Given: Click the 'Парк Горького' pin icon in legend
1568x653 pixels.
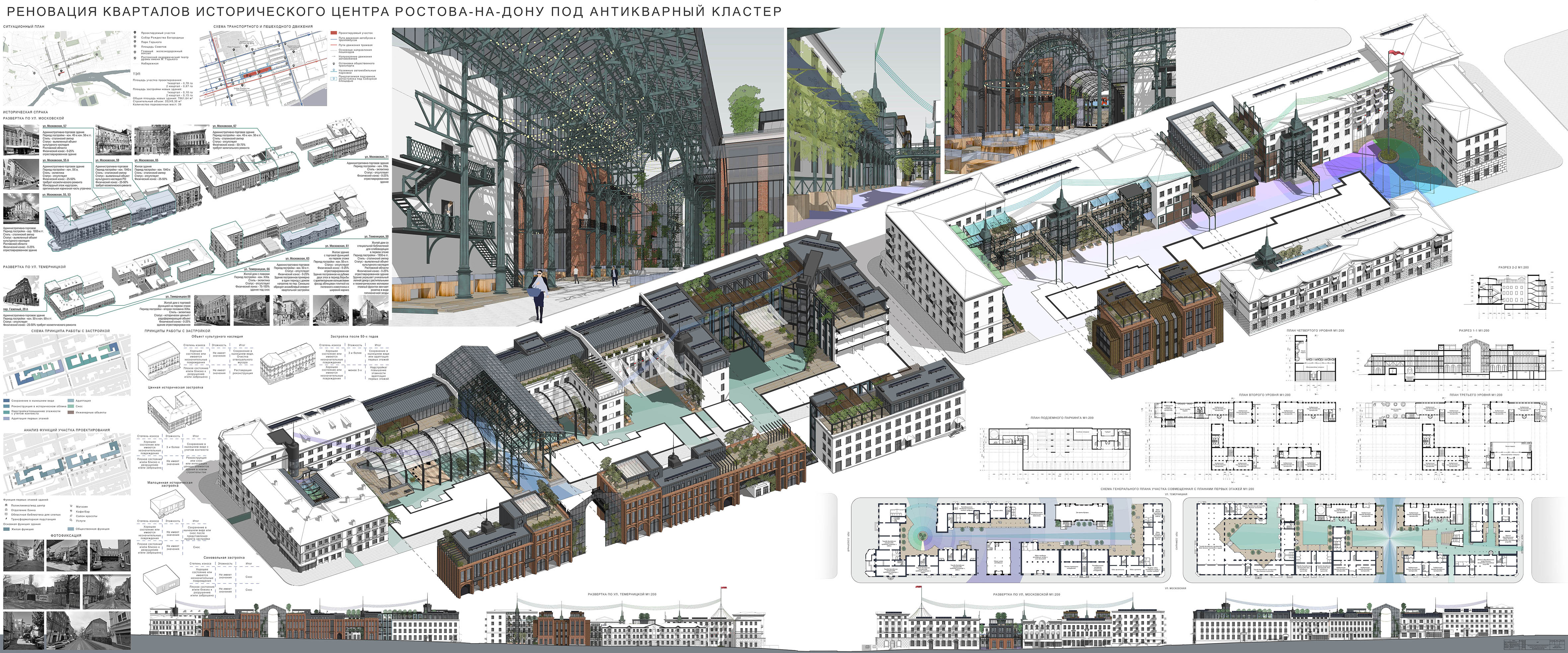Looking at the screenshot, I should pyautogui.click(x=134, y=41).
